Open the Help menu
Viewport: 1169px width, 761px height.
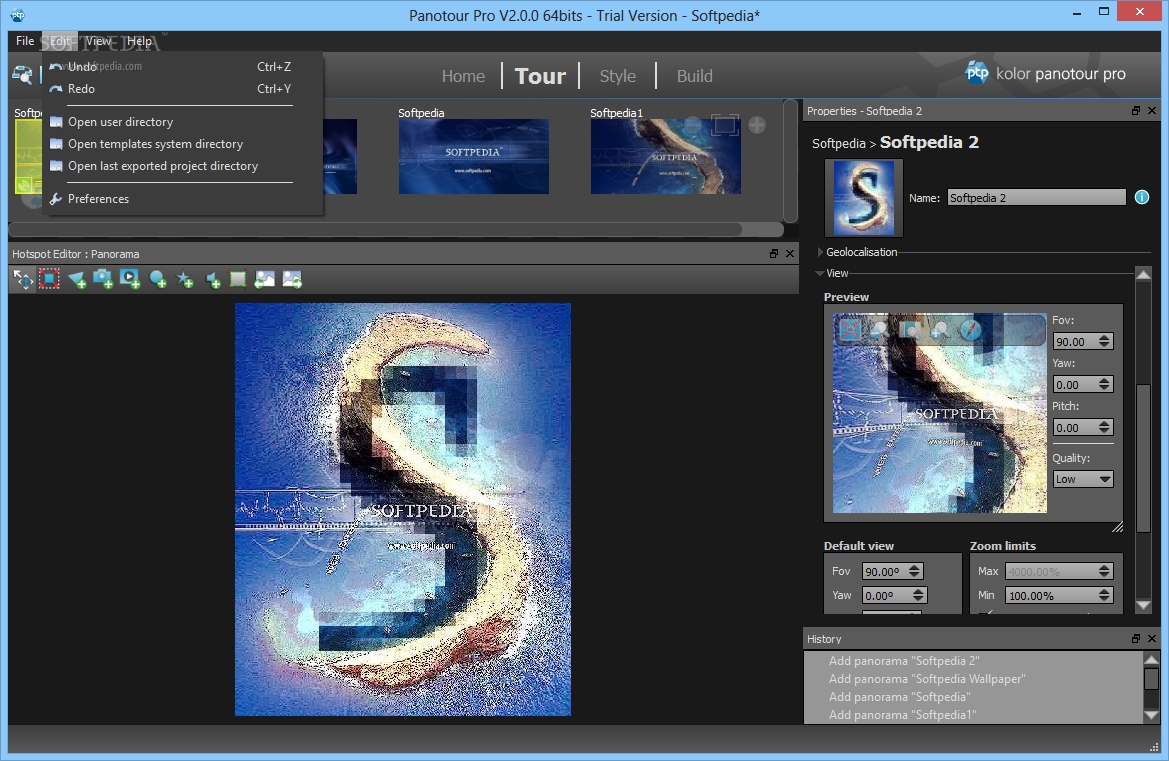point(139,41)
